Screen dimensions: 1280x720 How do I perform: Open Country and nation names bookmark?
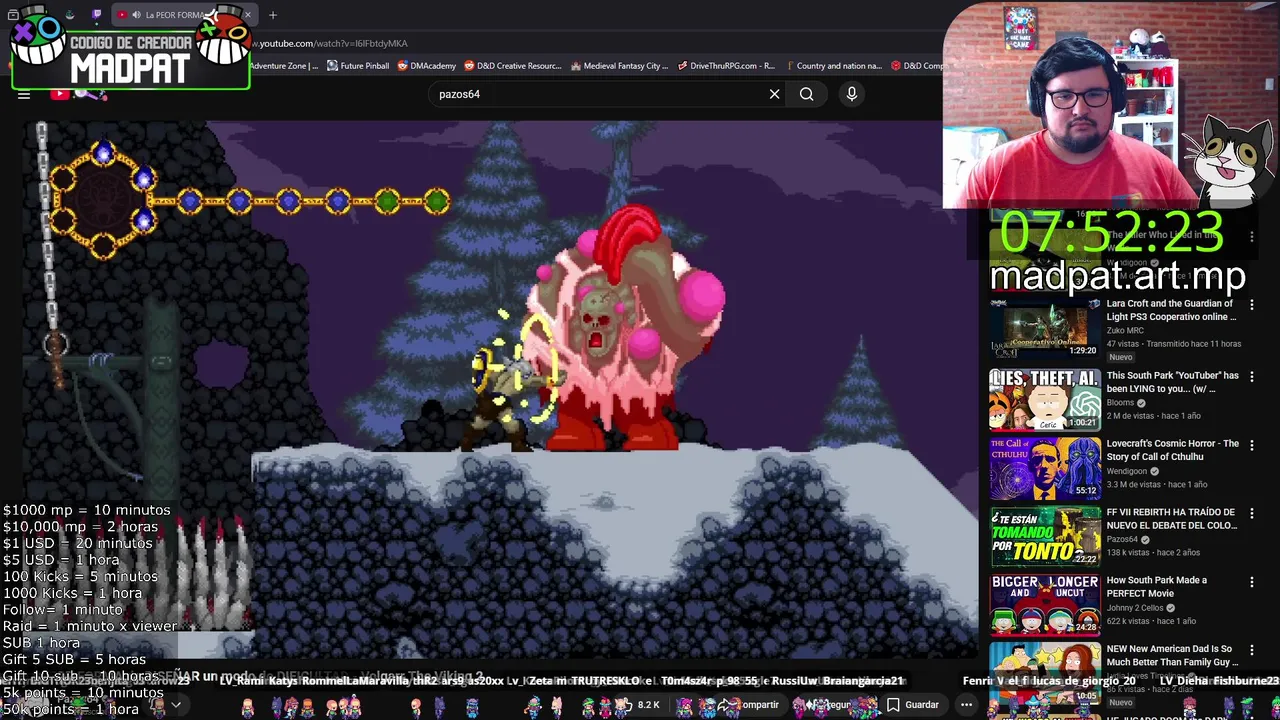[x=833, y=66]
